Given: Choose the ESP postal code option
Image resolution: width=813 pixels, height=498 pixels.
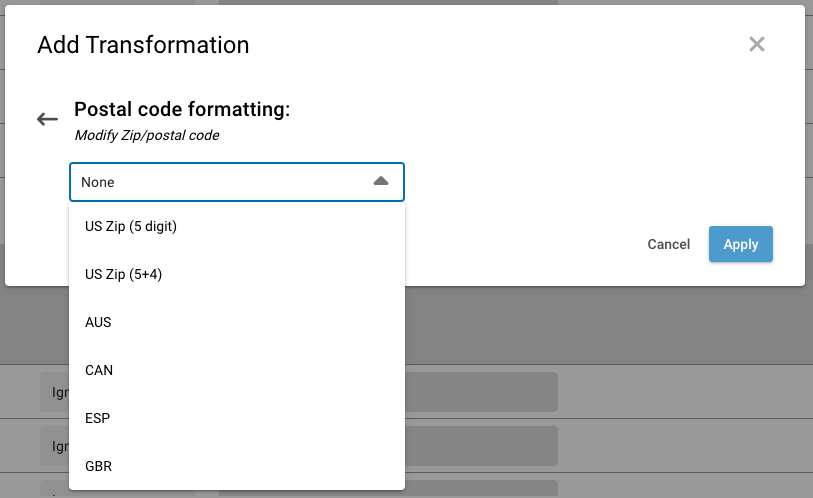Looking at the screenshot, I should [97, 418].
